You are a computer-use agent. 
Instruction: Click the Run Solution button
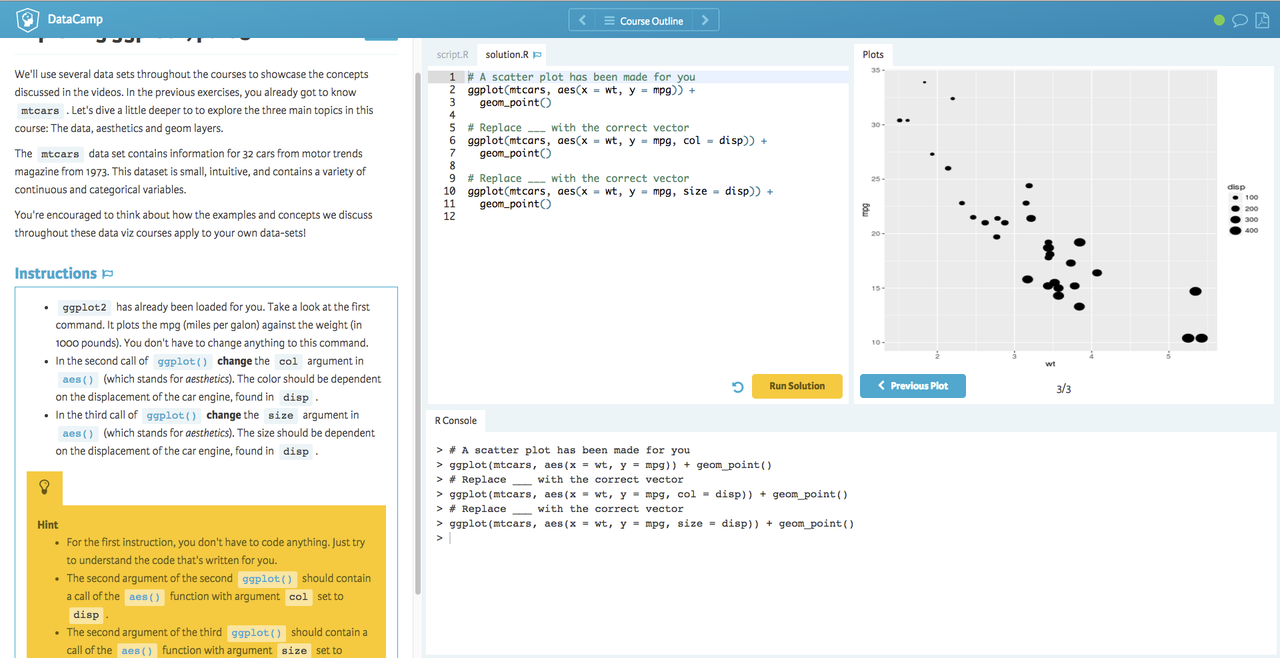click(797, 386)
